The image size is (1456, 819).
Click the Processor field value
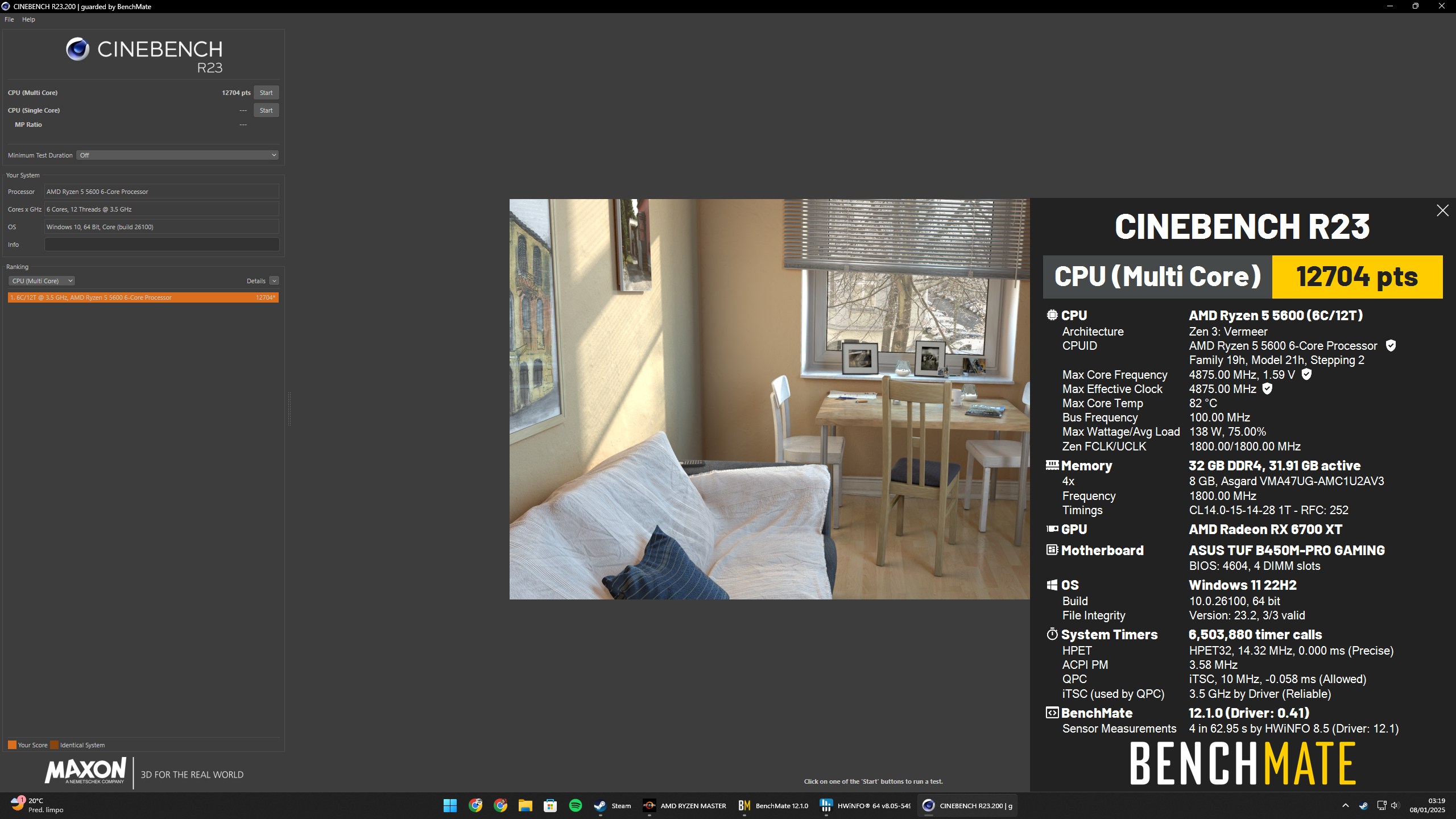[162, 192]
